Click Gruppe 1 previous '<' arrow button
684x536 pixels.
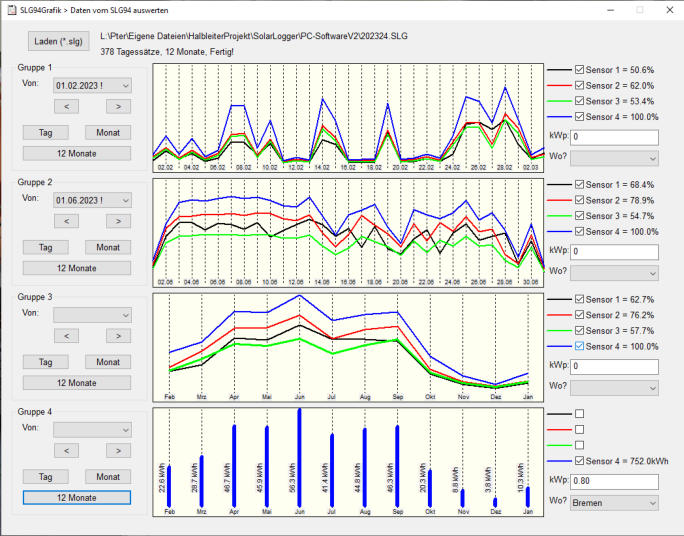(65, 106)
